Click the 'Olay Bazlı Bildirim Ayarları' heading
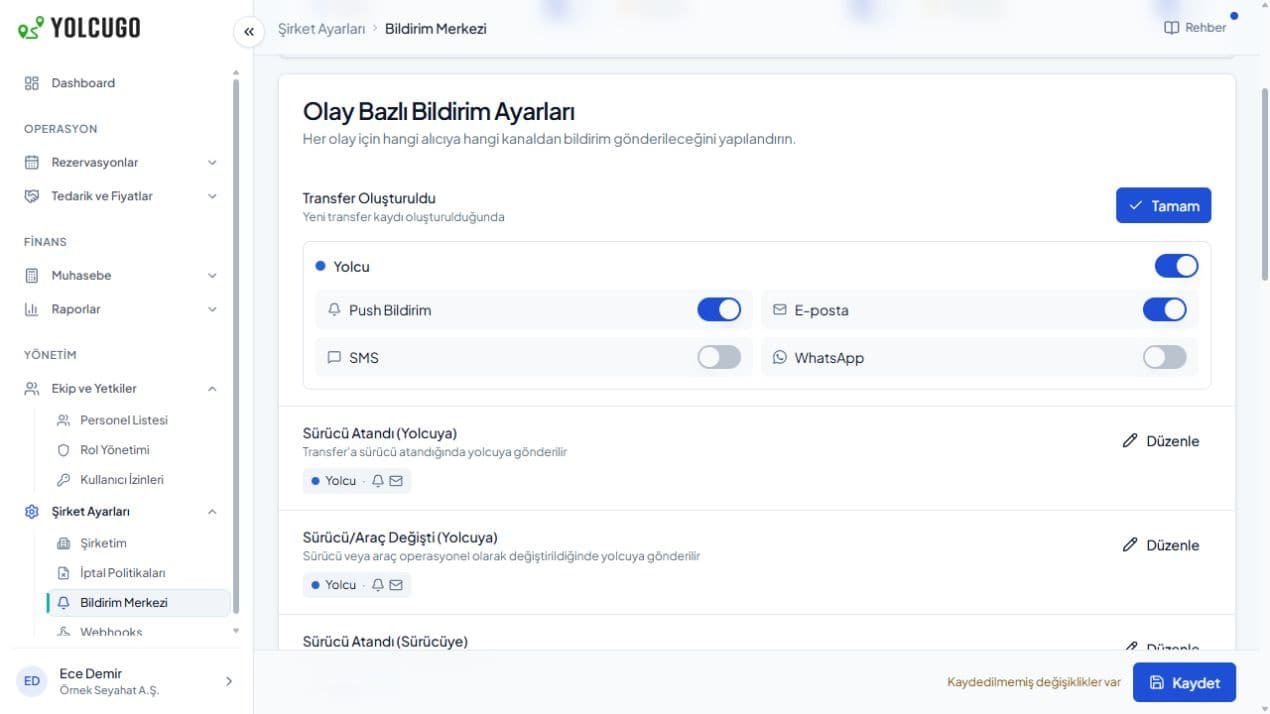The height and width of the screenshot is (714, 1270). [439, 112]
